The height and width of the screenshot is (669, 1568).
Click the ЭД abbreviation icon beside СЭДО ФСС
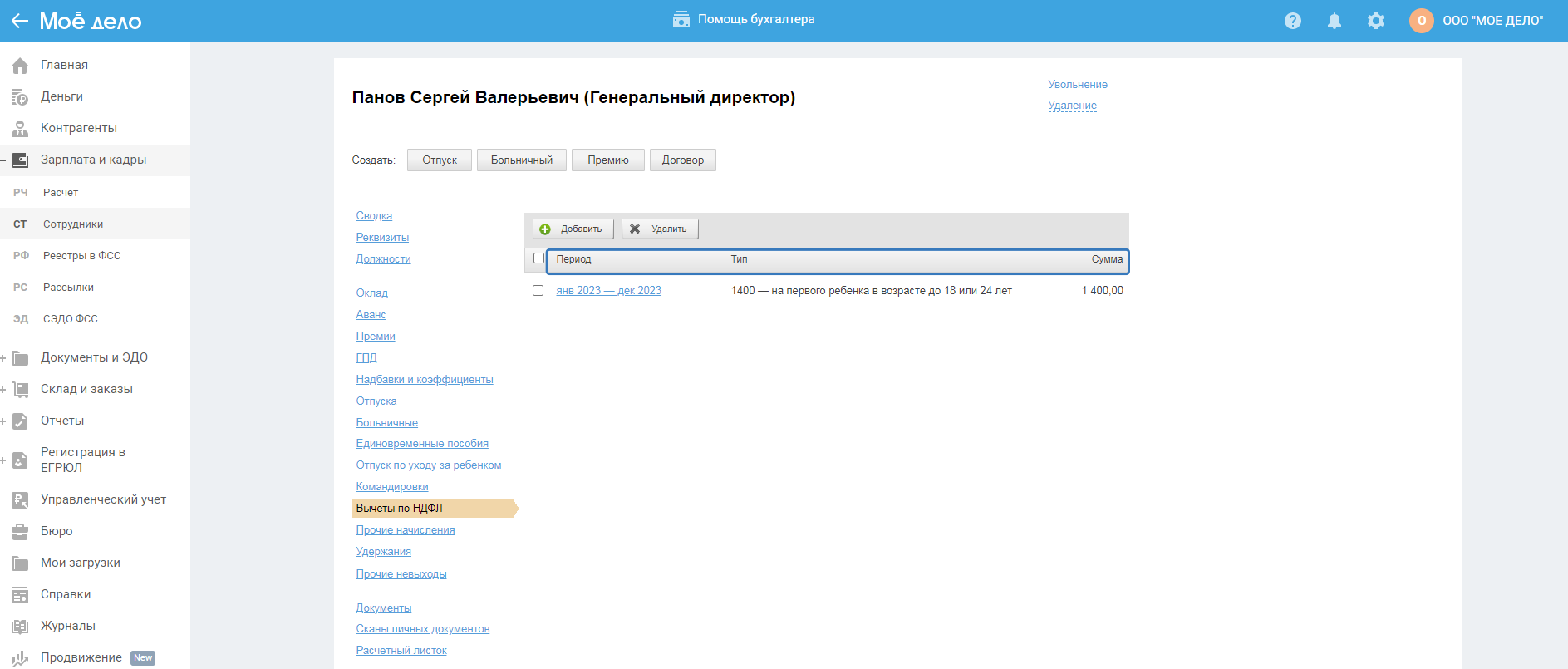point(21,319)
